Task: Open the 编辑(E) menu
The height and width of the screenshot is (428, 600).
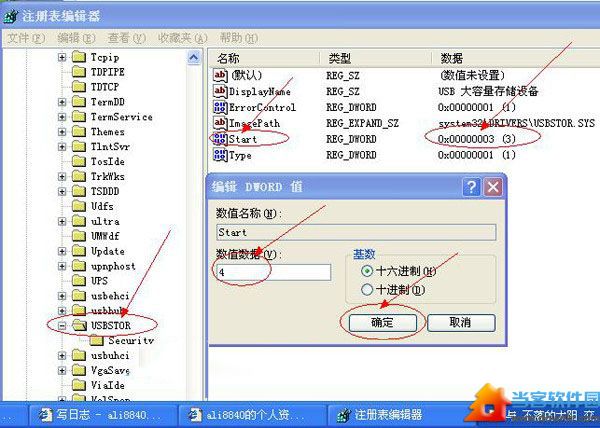Action: (x=76, y=38)
